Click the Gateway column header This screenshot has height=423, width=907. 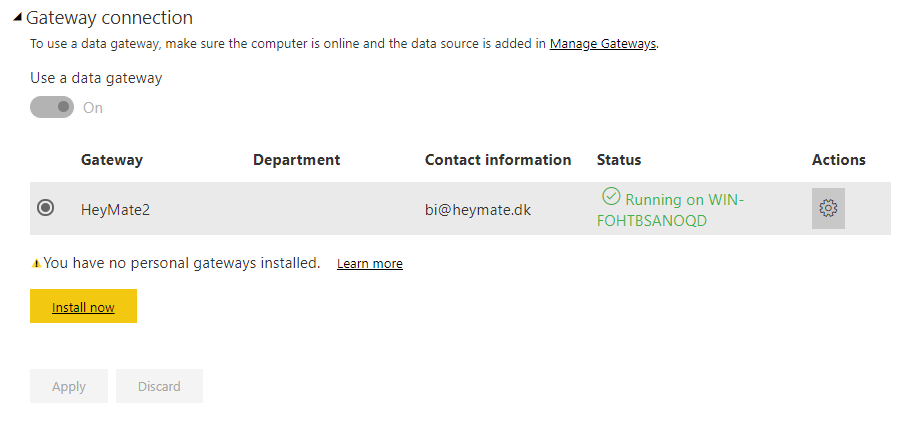pos(112,160)
